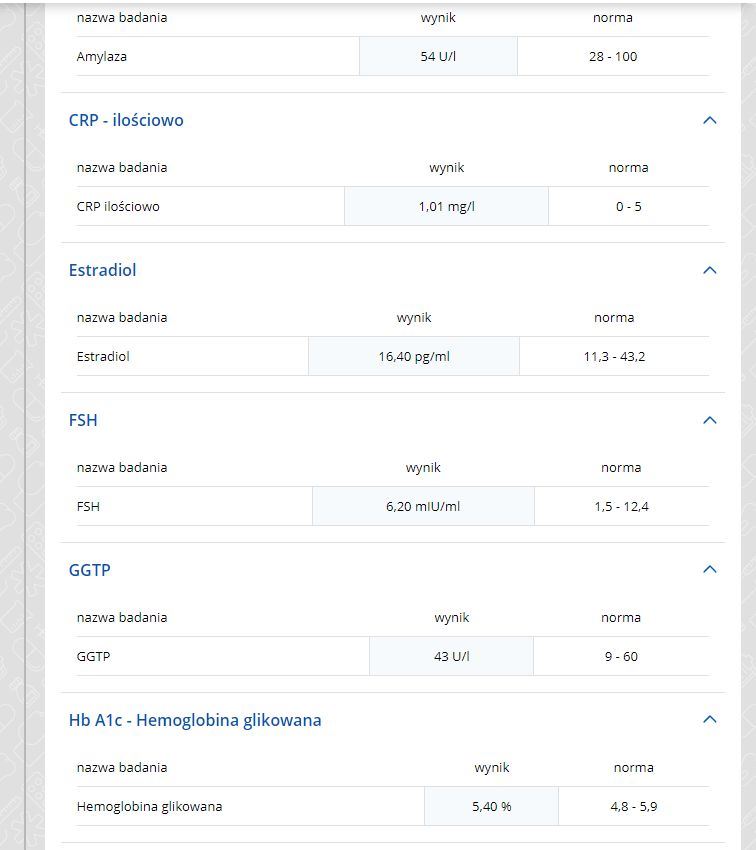Select the Estradiol result 16,40 pg/ml cell
Viewport: 756px width, 850px height.
(414, 356)
